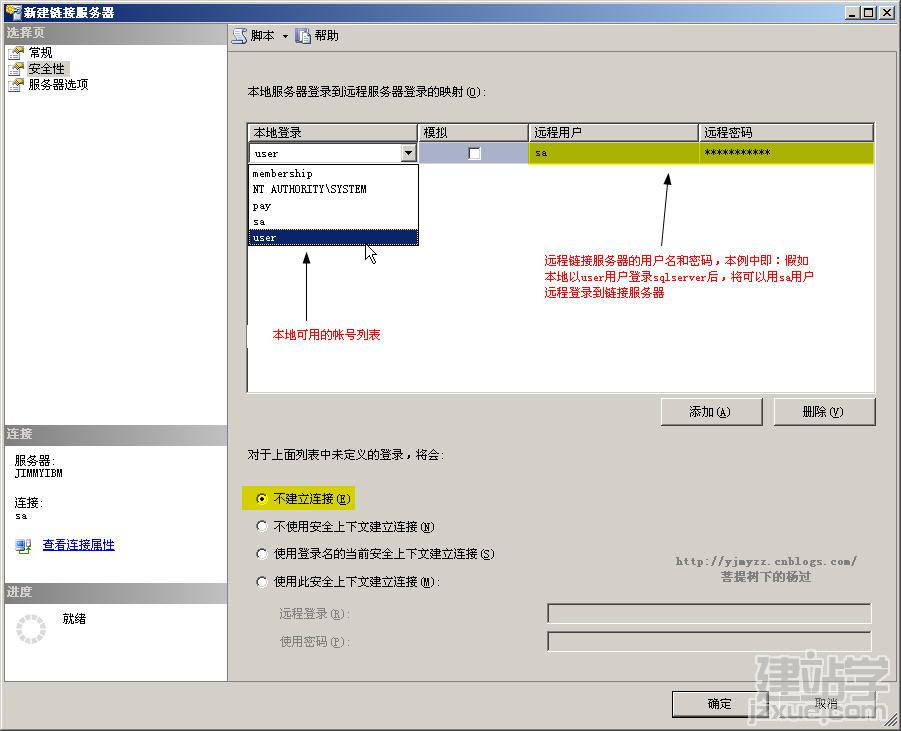Screen dimensions: 901x731
Task: Click the 使用密码 input field
Action: [x=709, y=641]
